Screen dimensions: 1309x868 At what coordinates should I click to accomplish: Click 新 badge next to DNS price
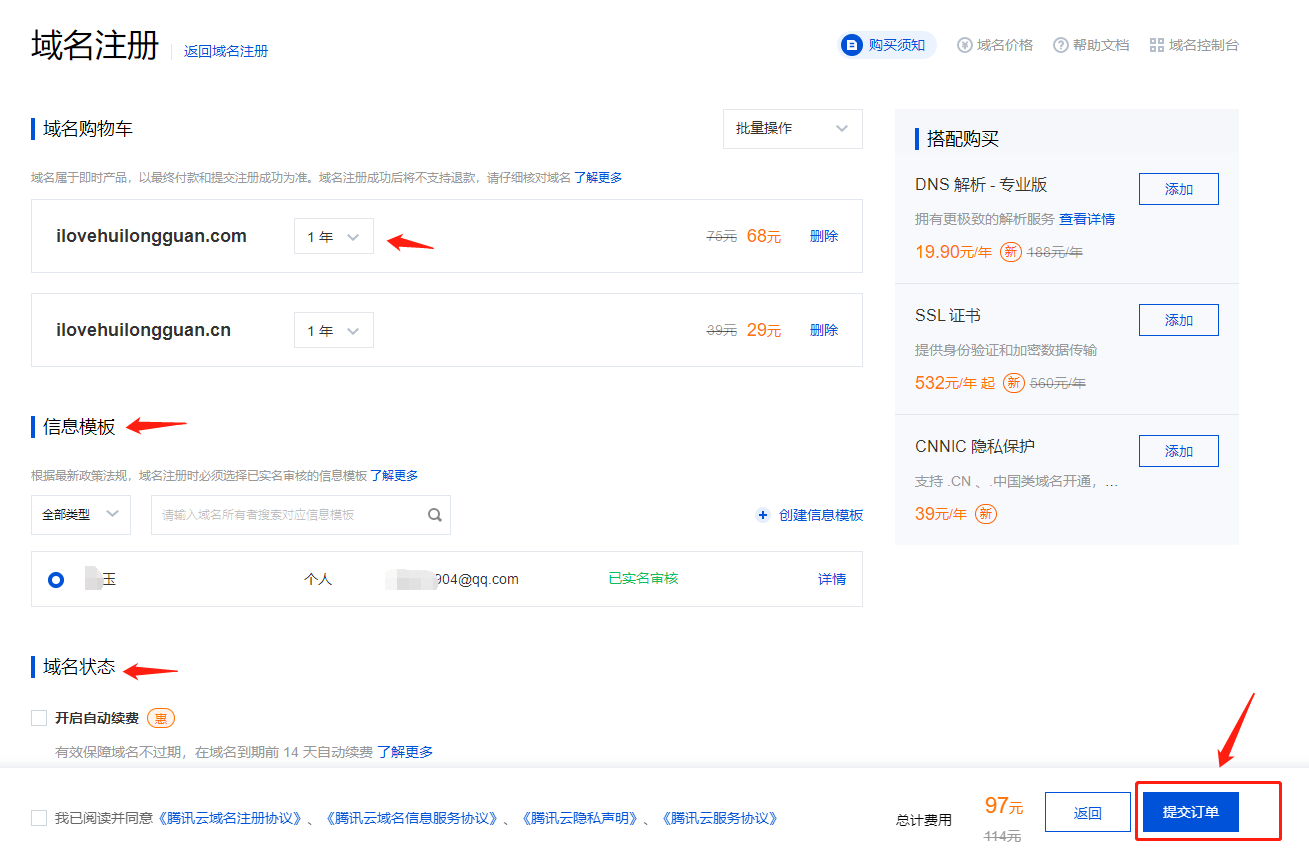tap(1011, 252)
